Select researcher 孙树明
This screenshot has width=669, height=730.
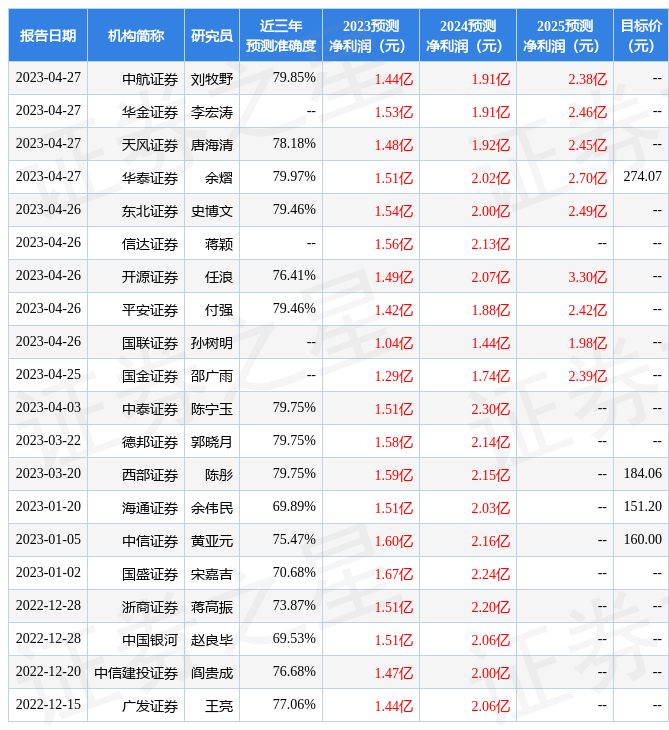tap(212, 343)
